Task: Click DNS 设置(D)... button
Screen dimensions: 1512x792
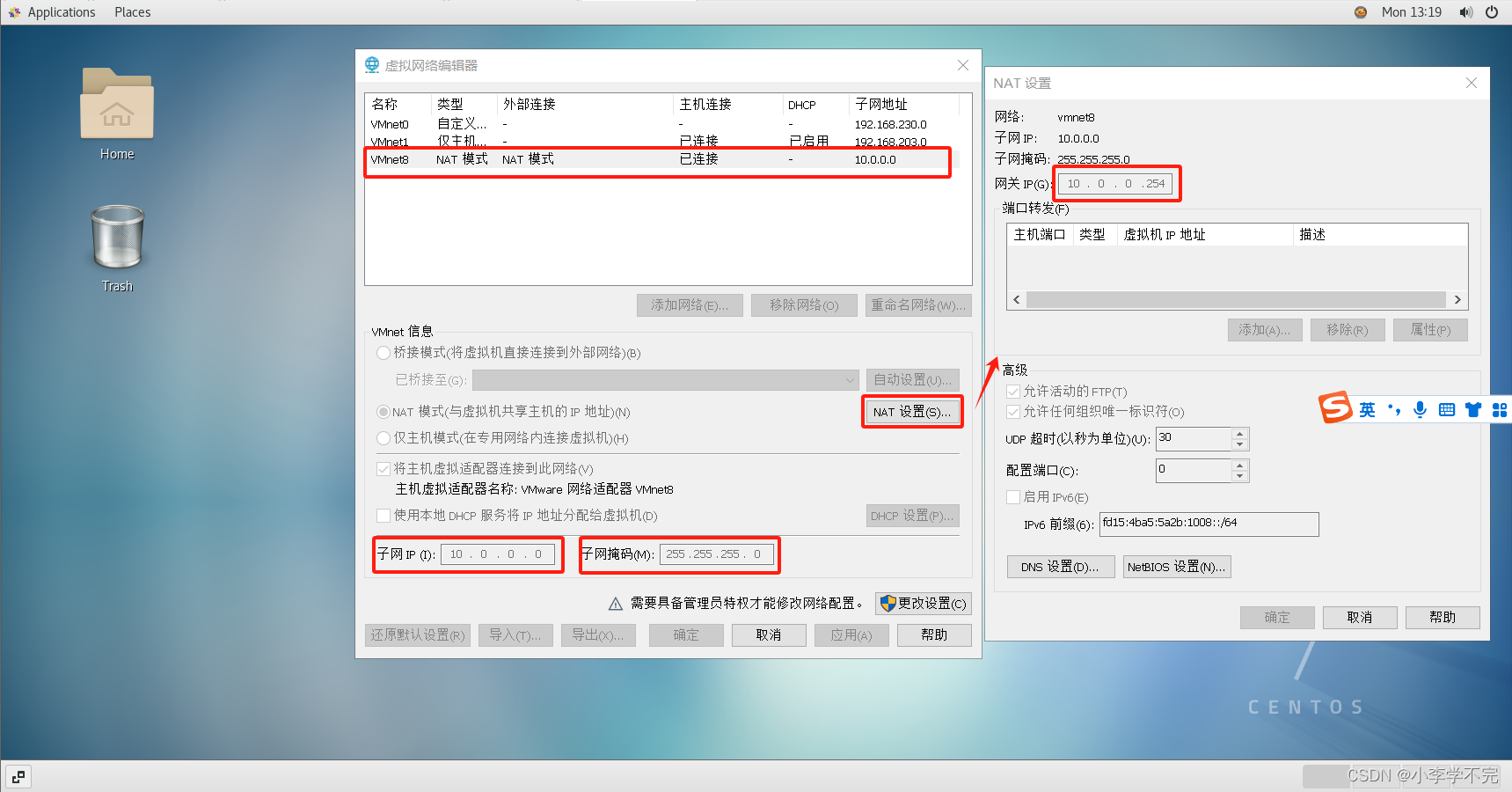Action: point(1061,567)
